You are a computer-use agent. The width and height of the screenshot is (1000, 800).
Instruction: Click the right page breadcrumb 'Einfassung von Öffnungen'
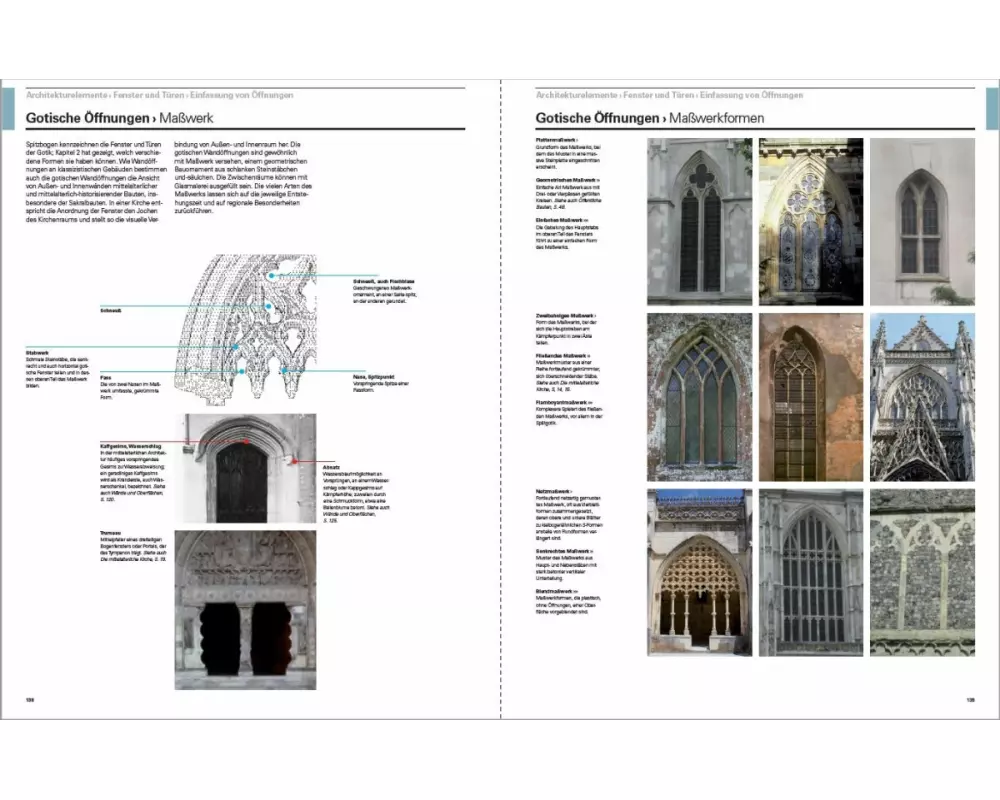pyautogui.click(x=751, y=95)
